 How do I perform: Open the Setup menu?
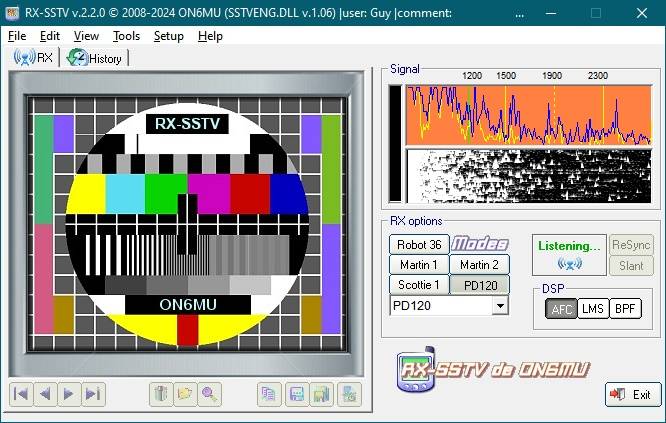(168, 35)
